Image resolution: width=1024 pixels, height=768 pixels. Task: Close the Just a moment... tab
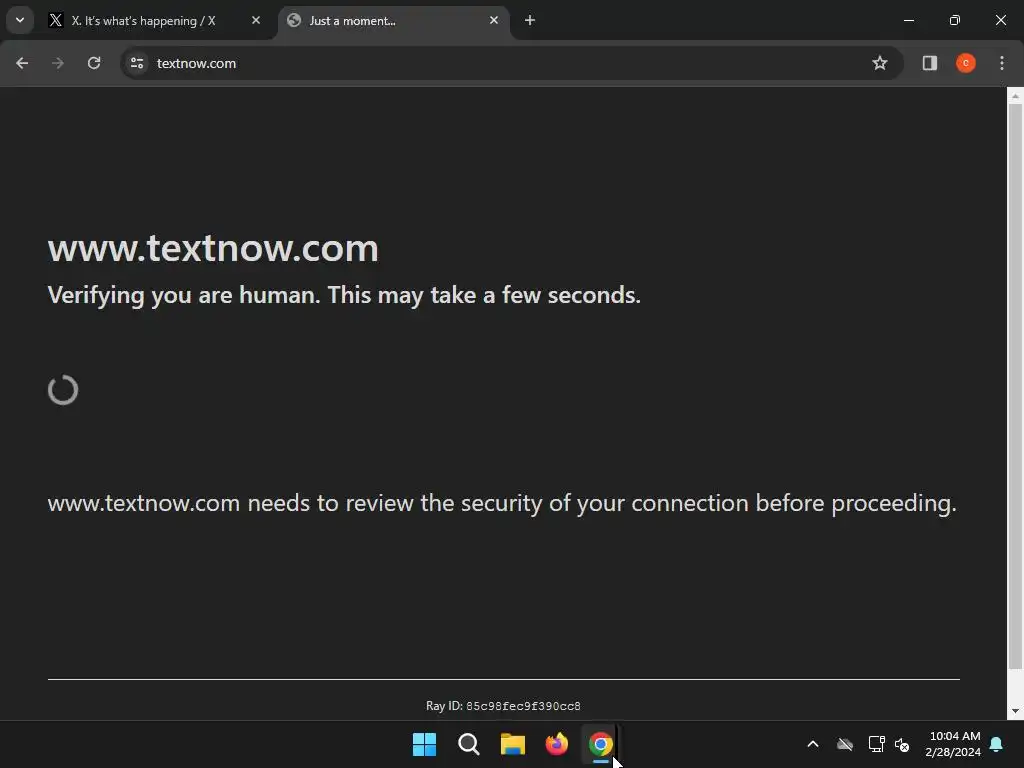click(x=494, y=20)
